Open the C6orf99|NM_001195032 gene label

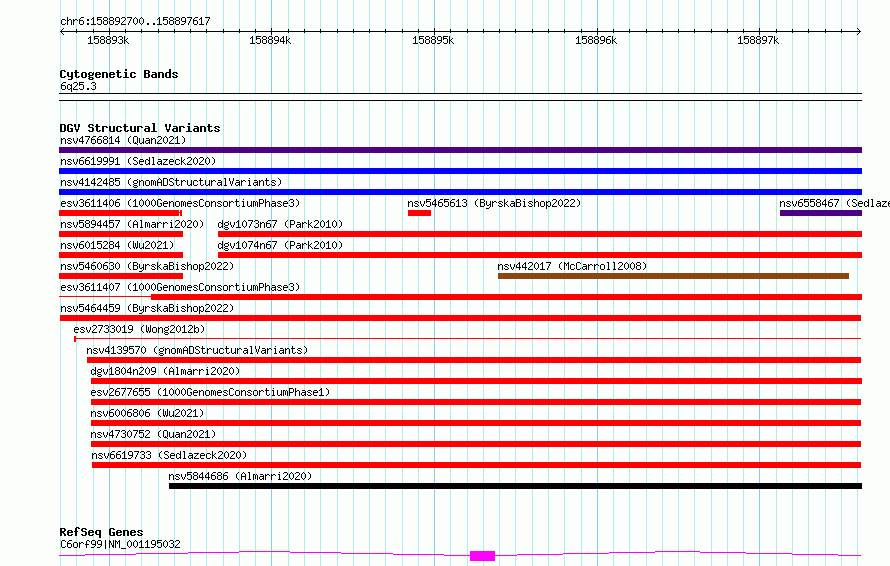[120, 544]
